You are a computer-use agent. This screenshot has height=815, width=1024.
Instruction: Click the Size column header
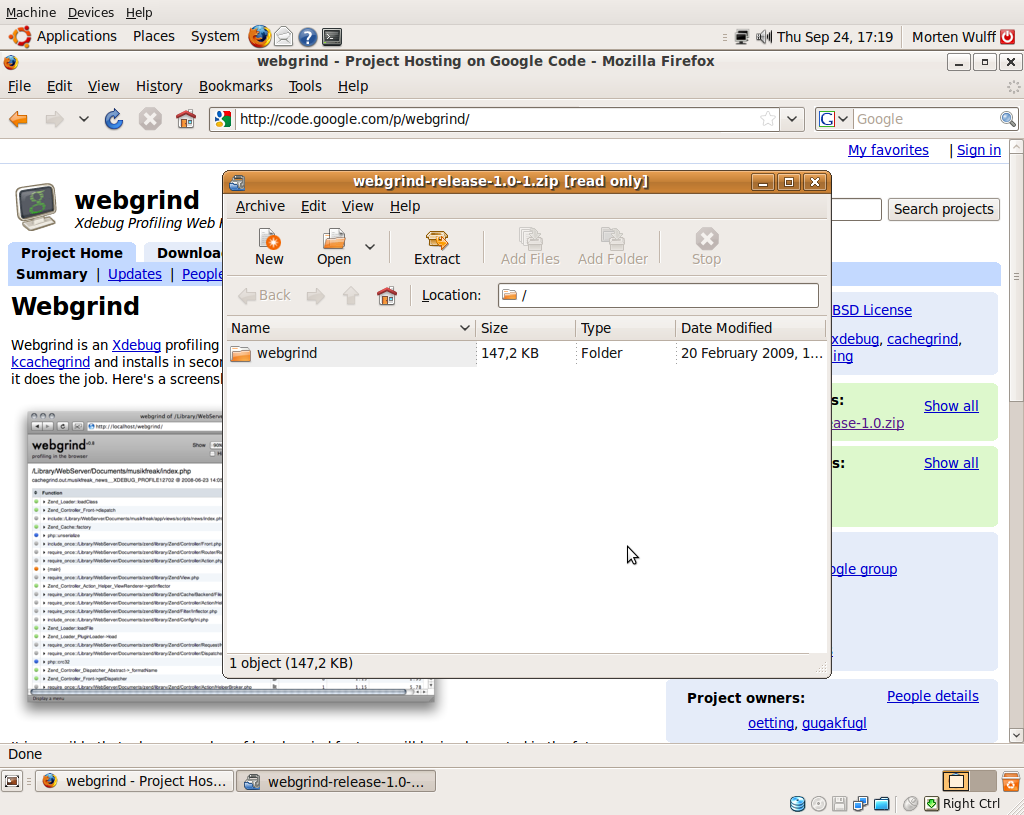pyautogui.click(x=526, y=328)
